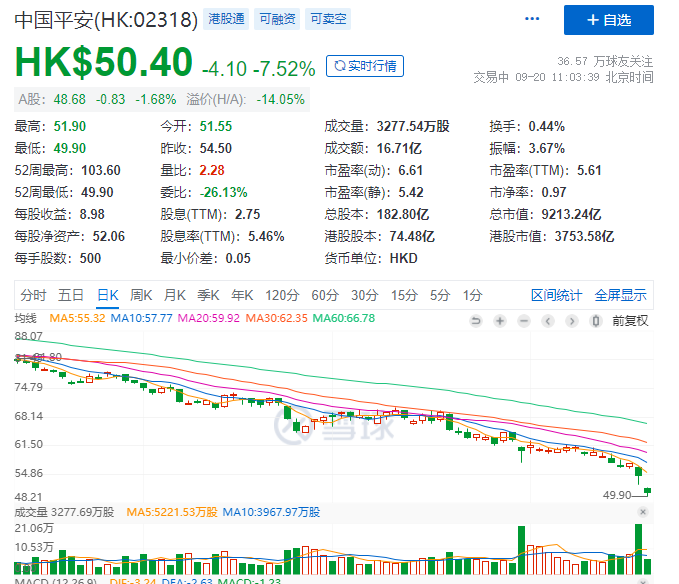The image size is (679, 584).
Task: Close the main K-line indicator panel
Action: tap(642, 512)
